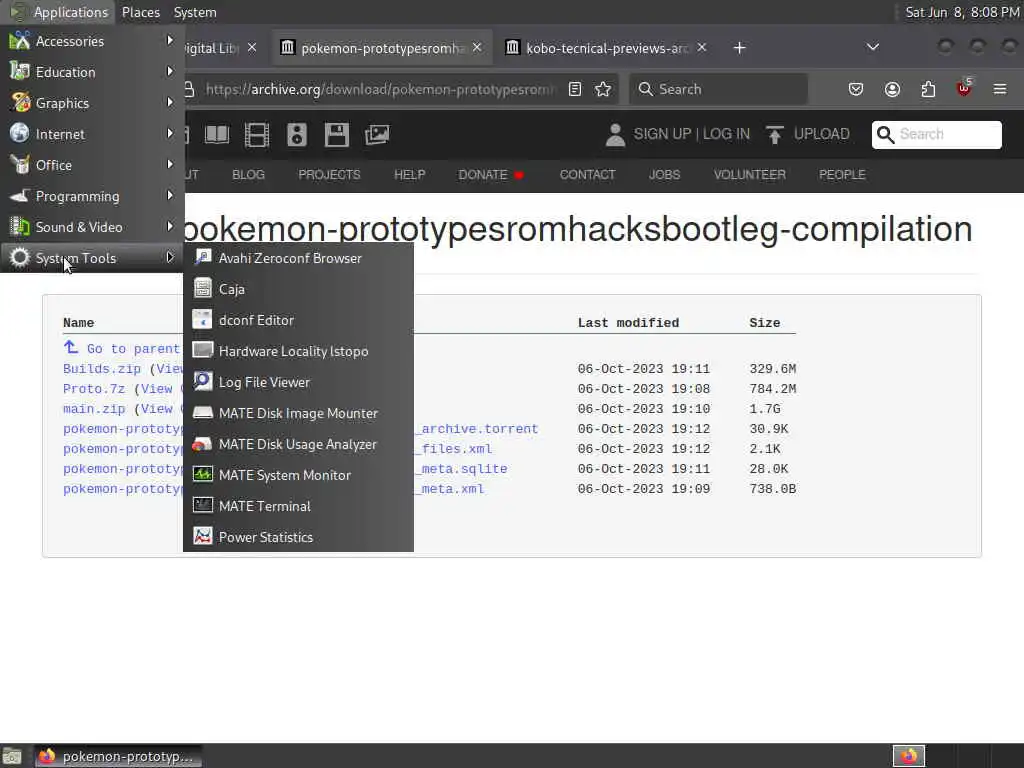Viewport: 1024px width, 768px height.
Task: Toggle reader view icon in address bar
Action: [x=575, y=89]
